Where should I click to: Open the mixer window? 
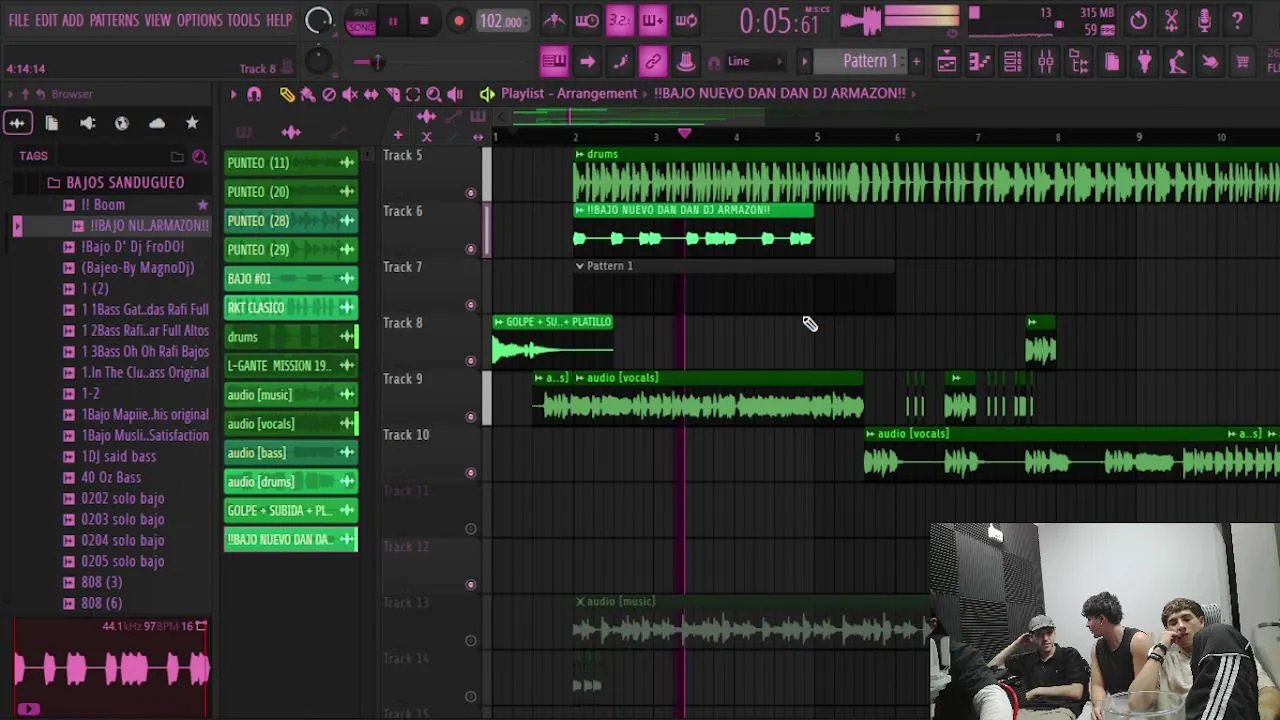click(1045, 62)
